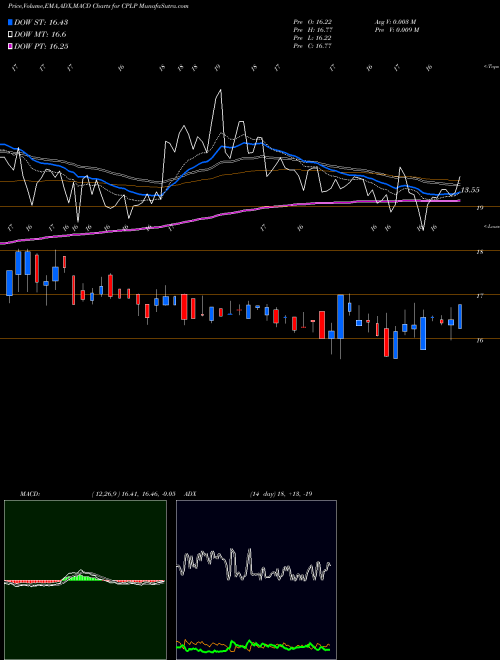This screenshot has width=500, height=660.
Task: Click the blue DOW ST legend swatch
Action: coord(10,22)
